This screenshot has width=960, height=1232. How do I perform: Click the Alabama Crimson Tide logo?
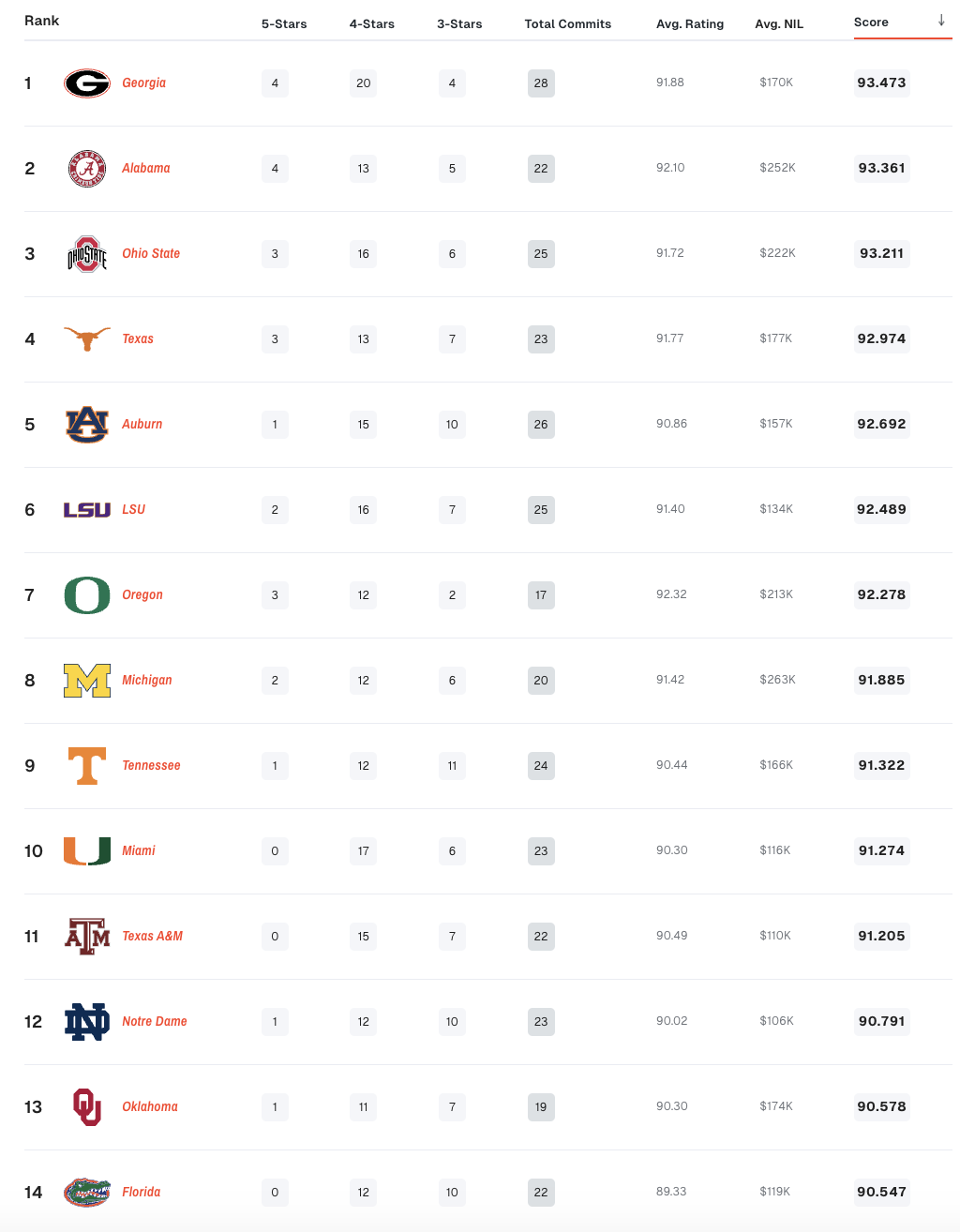pyautogui.click(x=87, y=169)
